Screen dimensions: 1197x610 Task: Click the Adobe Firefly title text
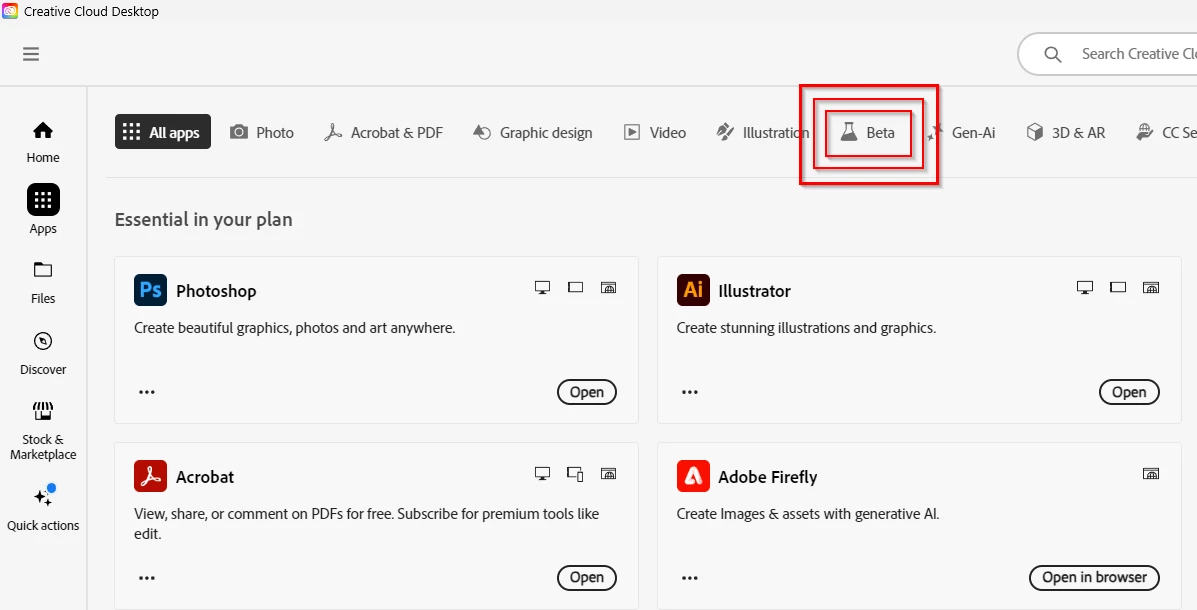click(x=767, y=477)
